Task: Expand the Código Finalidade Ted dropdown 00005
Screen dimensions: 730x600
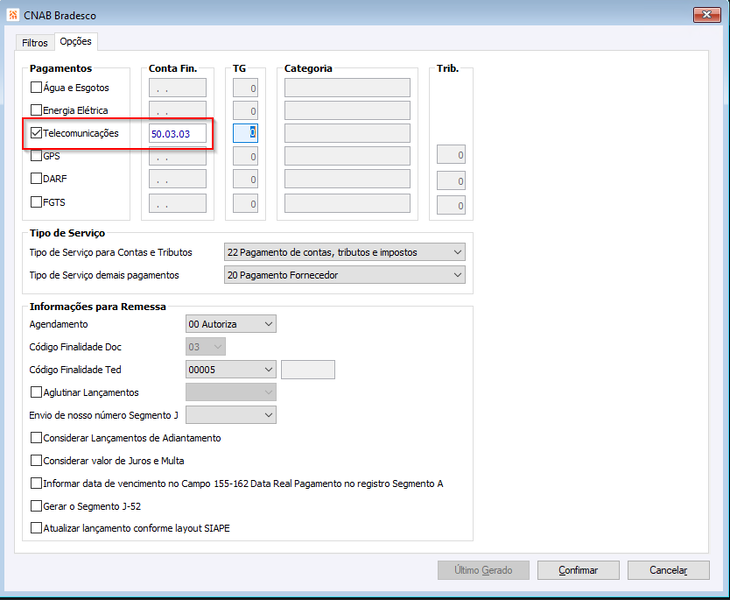Action: point(231,370)
